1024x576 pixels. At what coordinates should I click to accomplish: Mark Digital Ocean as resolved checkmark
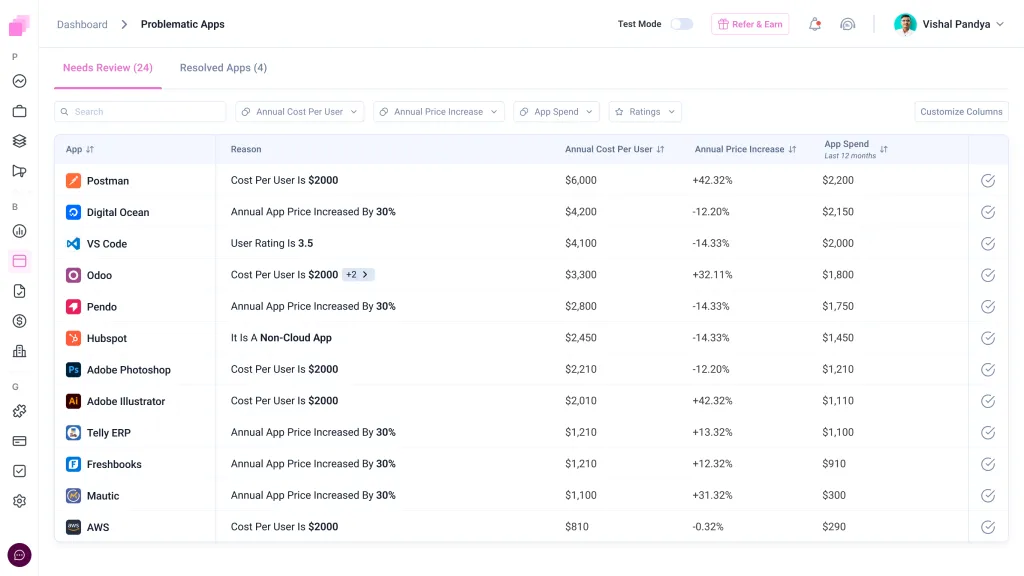click(x=988, y=212)
